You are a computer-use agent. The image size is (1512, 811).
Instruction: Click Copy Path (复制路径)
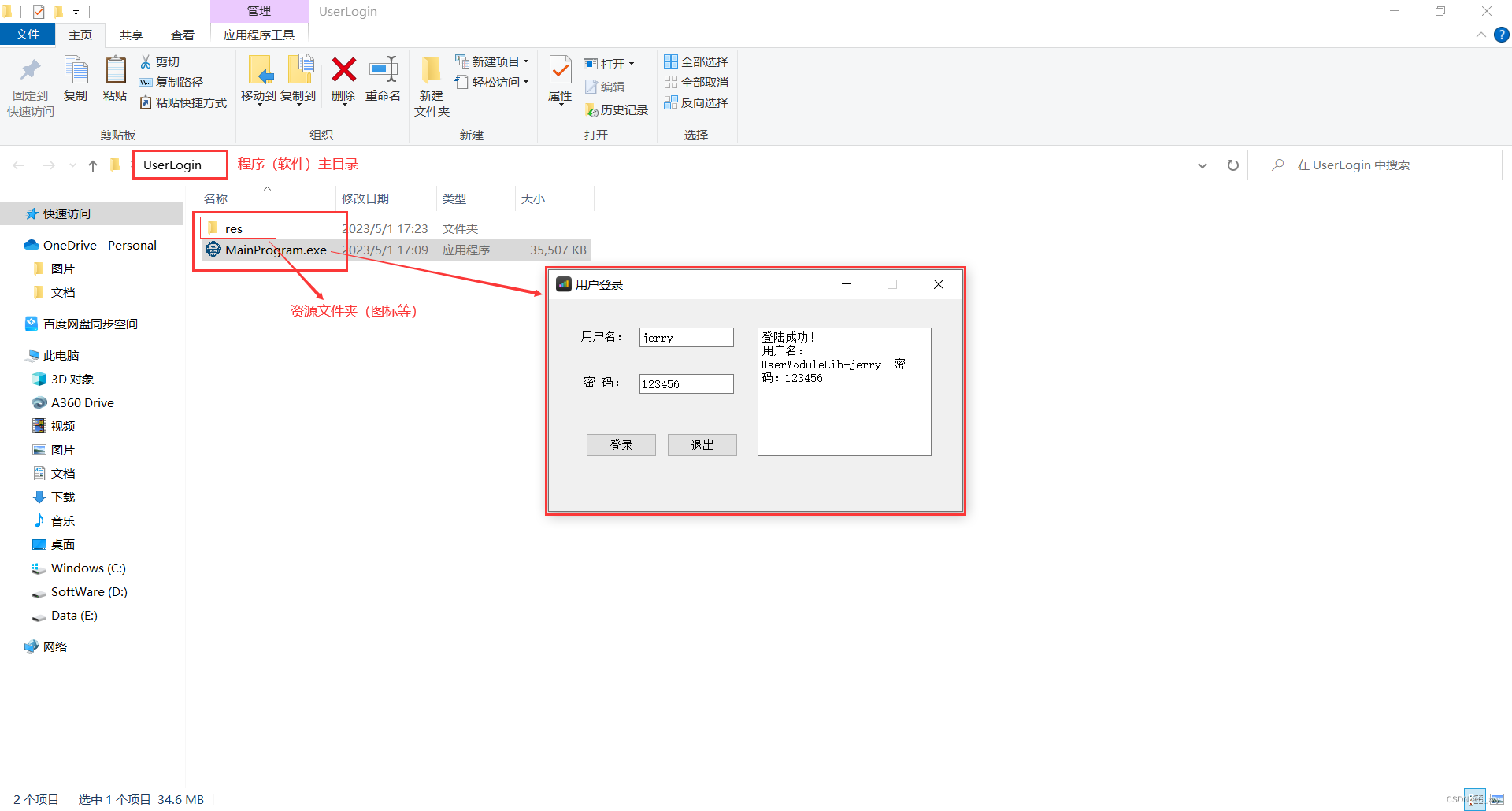(x=171, y=83)
